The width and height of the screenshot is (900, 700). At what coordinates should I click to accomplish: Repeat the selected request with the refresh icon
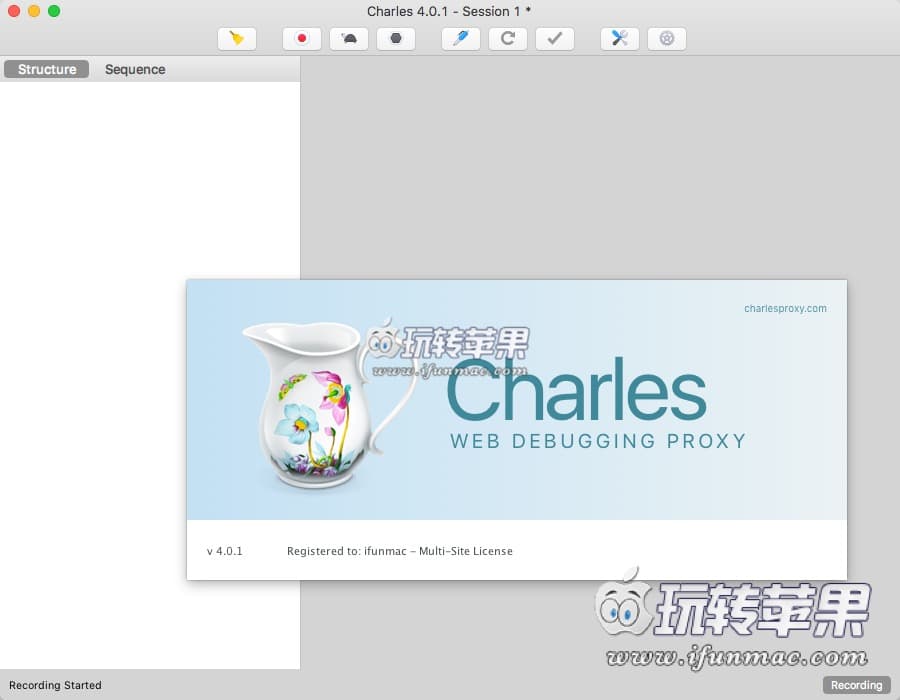coord(507,38)
